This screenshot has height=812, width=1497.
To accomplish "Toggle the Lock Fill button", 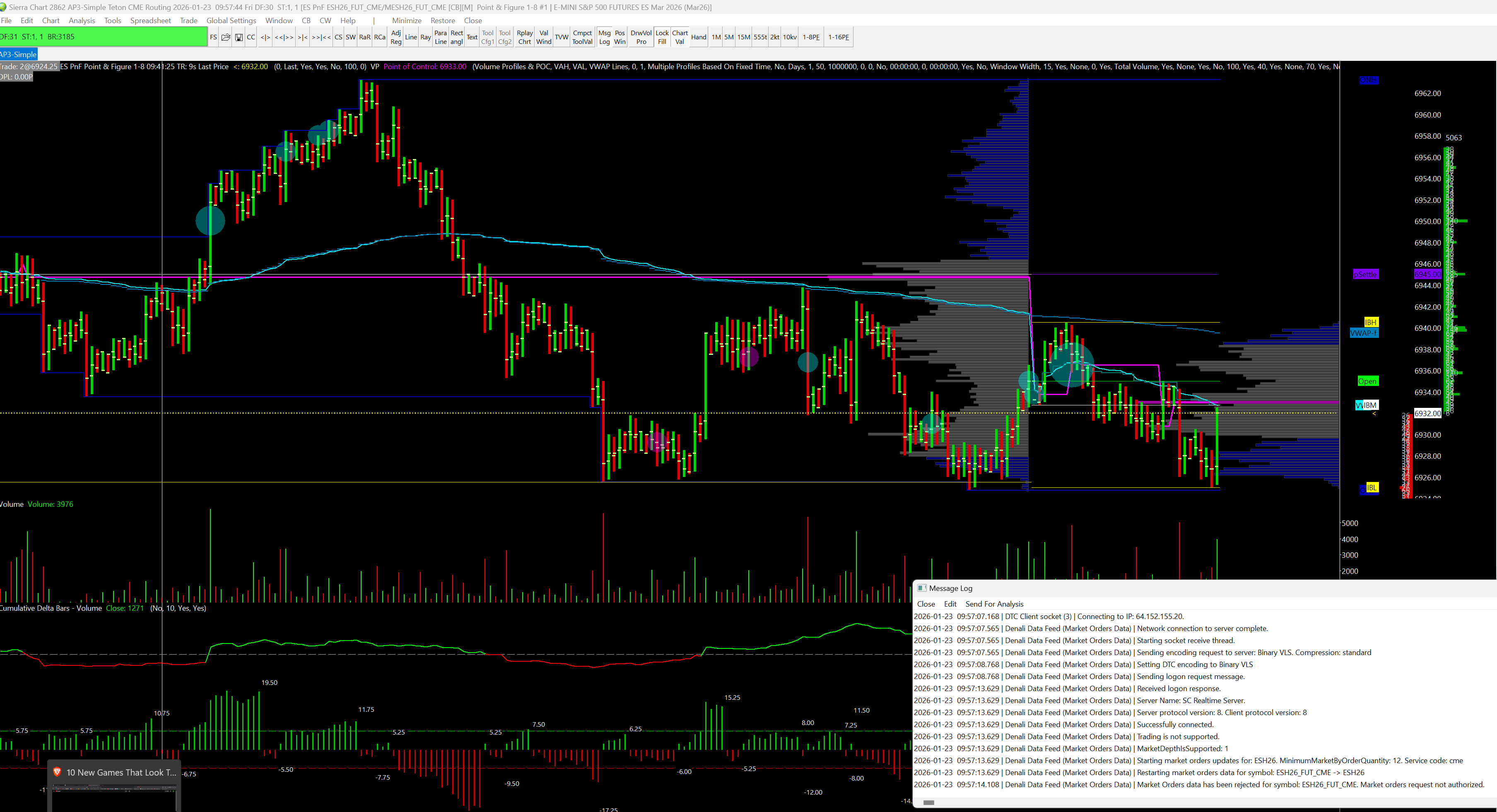I will click(662, 37).
